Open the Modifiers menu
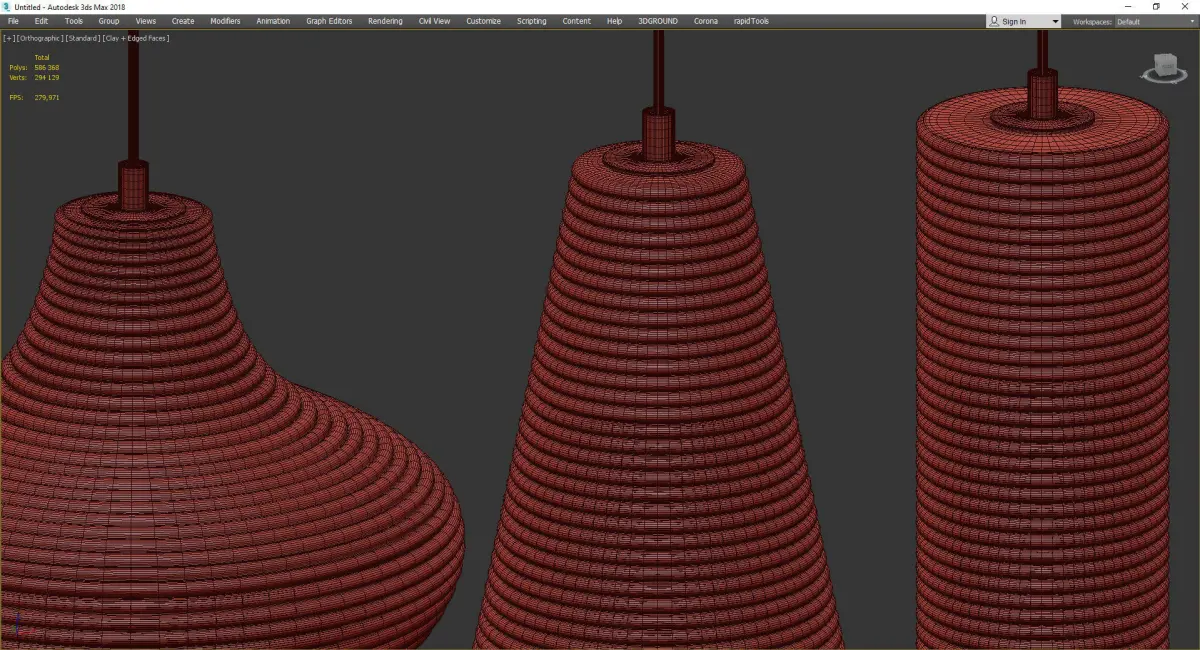Image resolution: width=1200 pixels, height=650 pixels. [225, 21]
